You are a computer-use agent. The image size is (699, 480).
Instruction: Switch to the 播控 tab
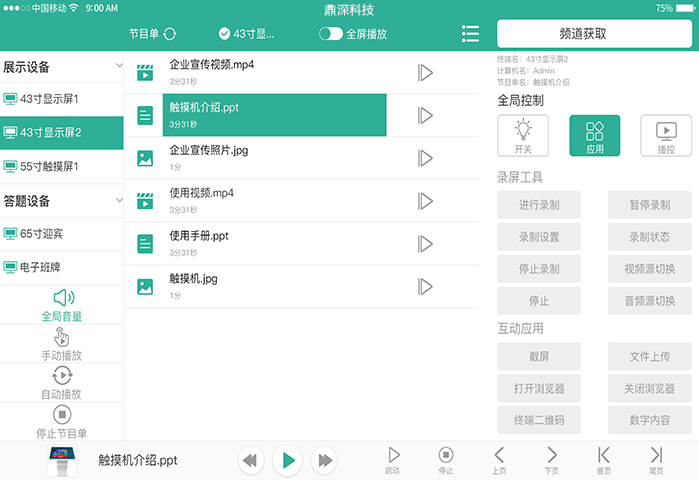[665, 135]
